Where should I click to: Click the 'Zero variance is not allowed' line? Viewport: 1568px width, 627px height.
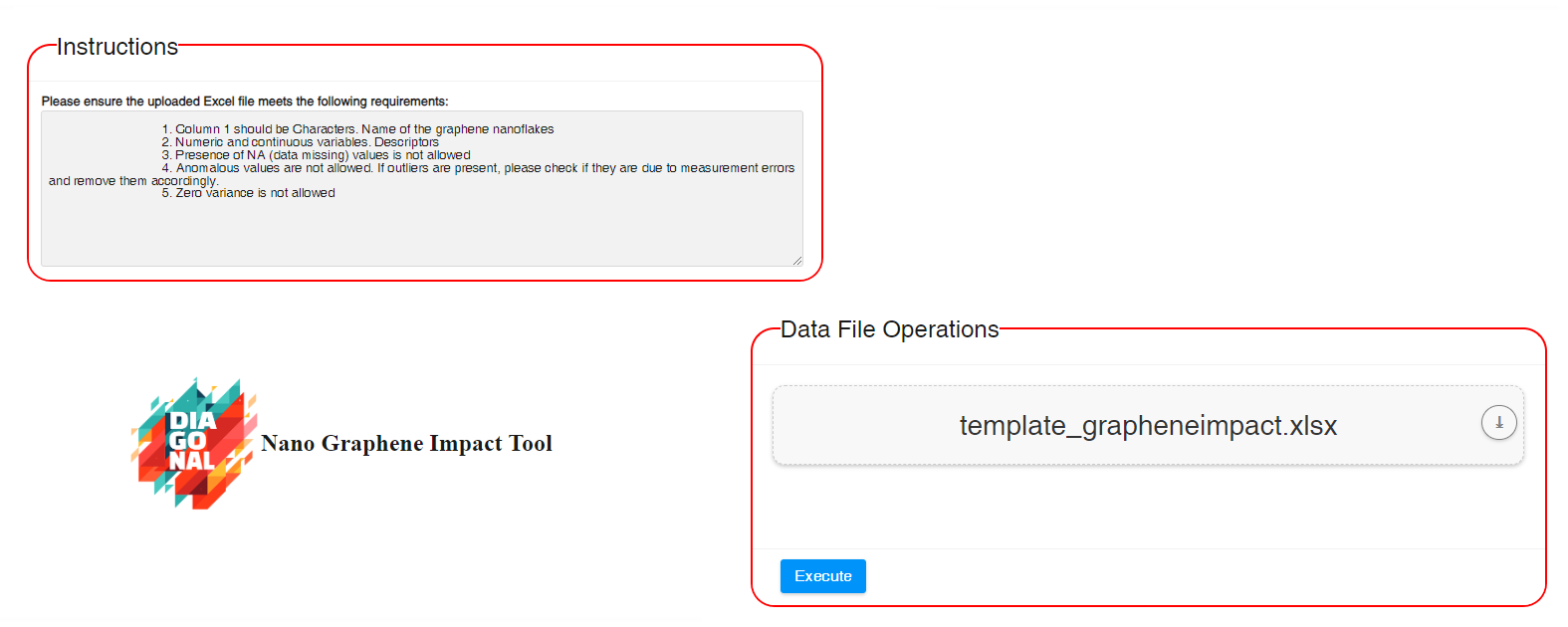pos(255,193)
